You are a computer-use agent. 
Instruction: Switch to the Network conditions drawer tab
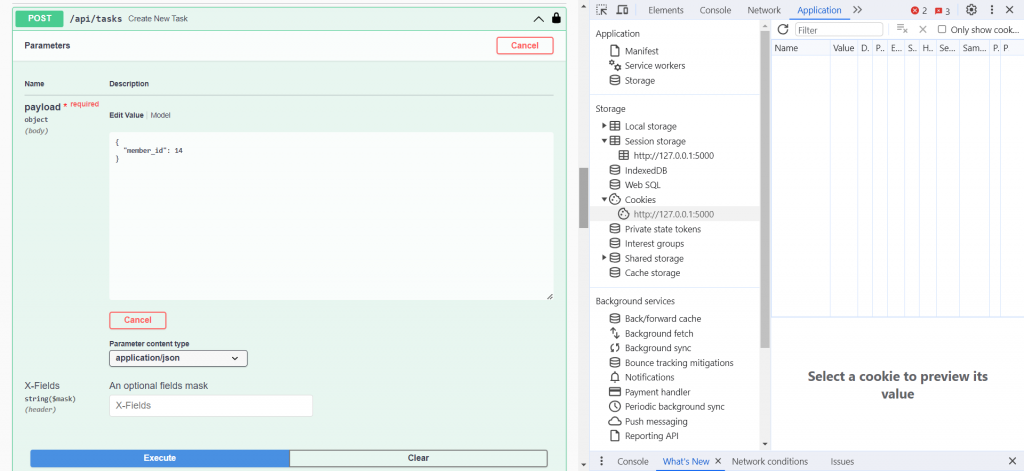pyautogui.click(x=769, y=461)
